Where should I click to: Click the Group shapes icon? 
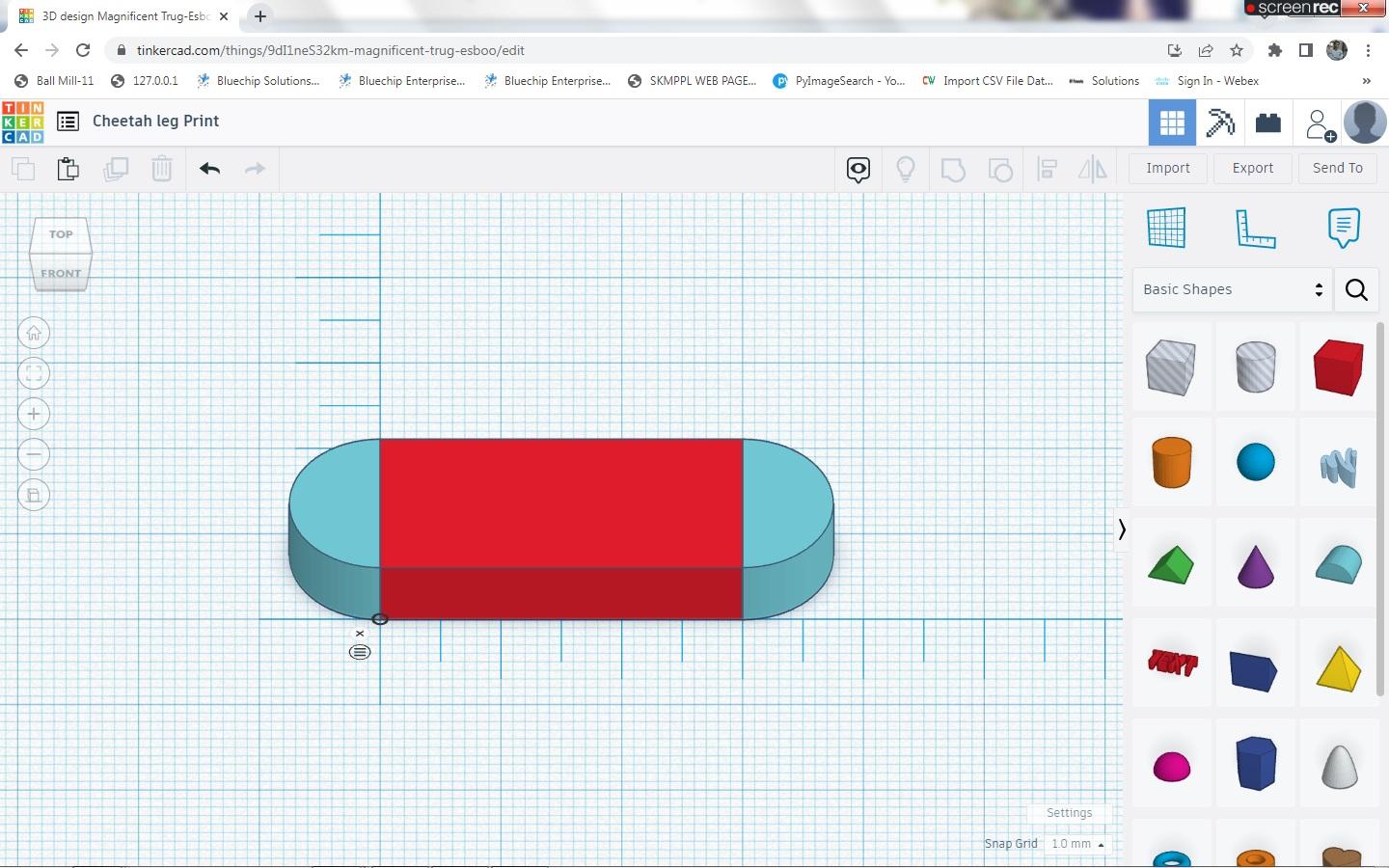[x=953, y=170]
